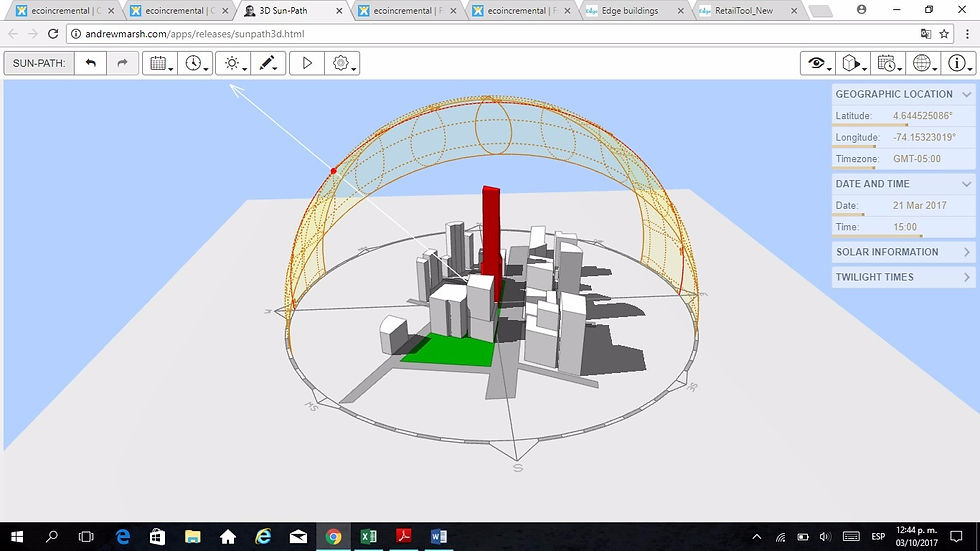Open the pencil drawing tools menu
Viewport: 980px width, 551px height.
[268, 63]
